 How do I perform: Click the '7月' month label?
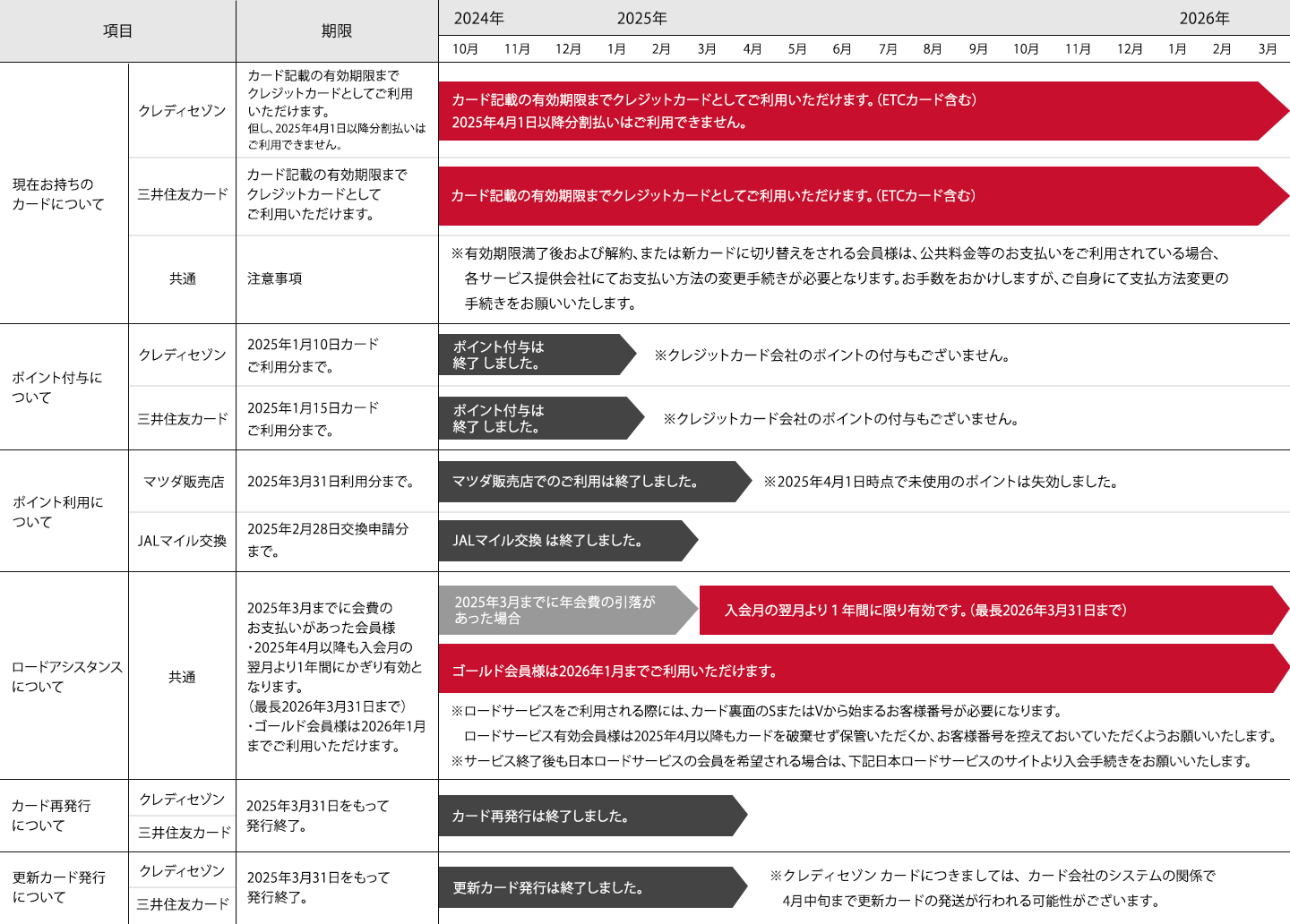pyautogui.click(x=888, y=49)
